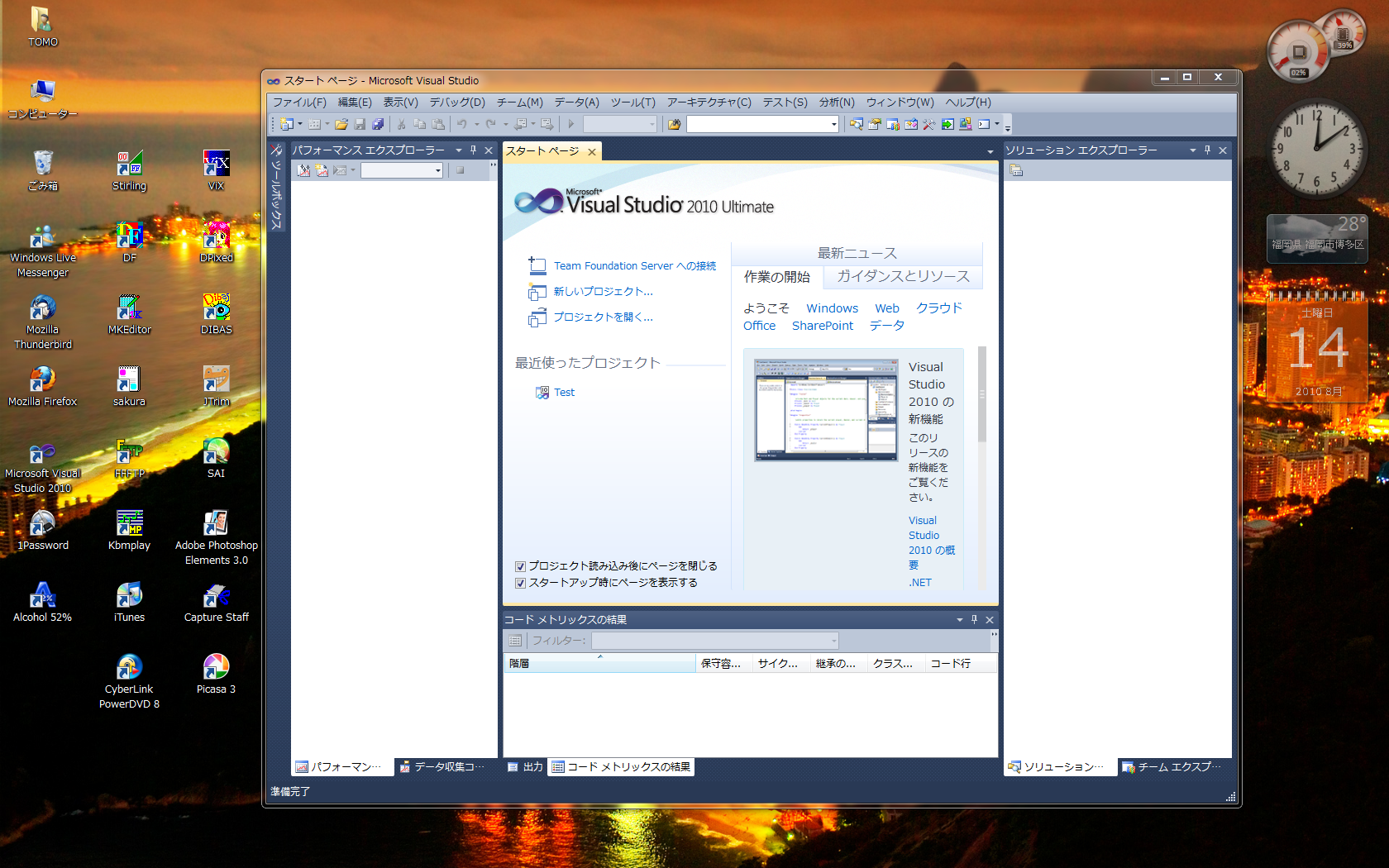Click the New Project toolbar icon
Screen dimensions: 1389x868
point(286,124)
